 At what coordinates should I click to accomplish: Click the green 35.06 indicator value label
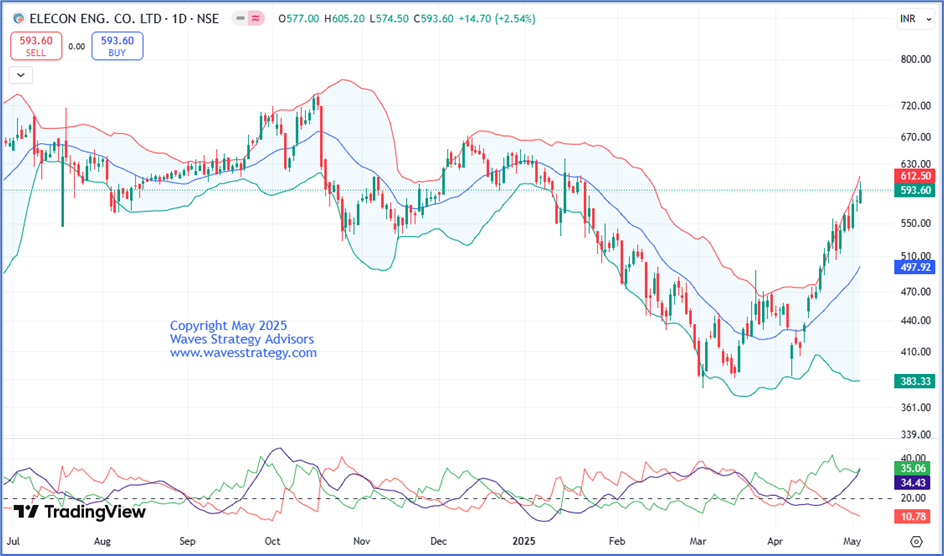tap(913, 468)
